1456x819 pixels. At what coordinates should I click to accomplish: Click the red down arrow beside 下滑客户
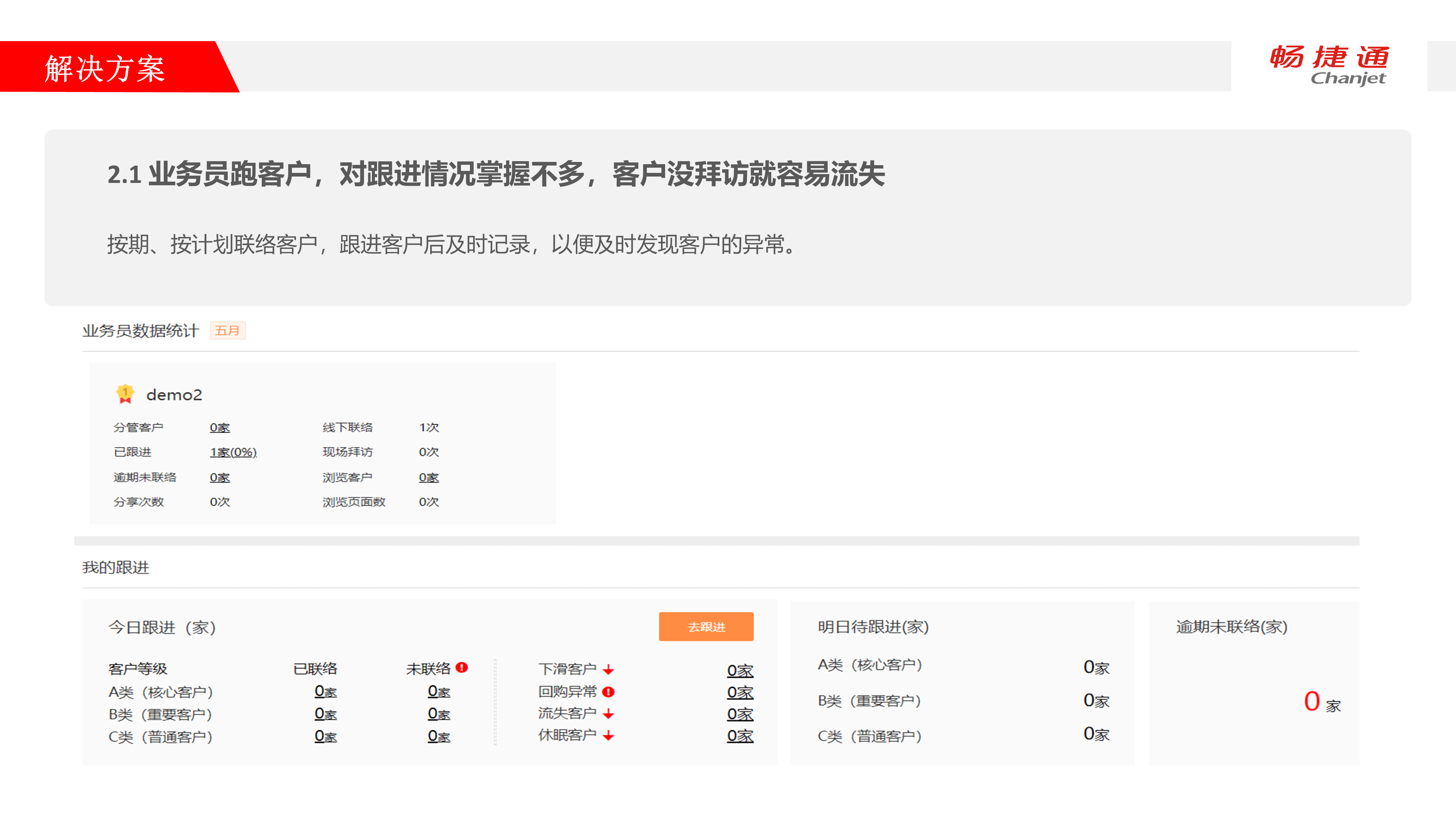pos(608,670)
